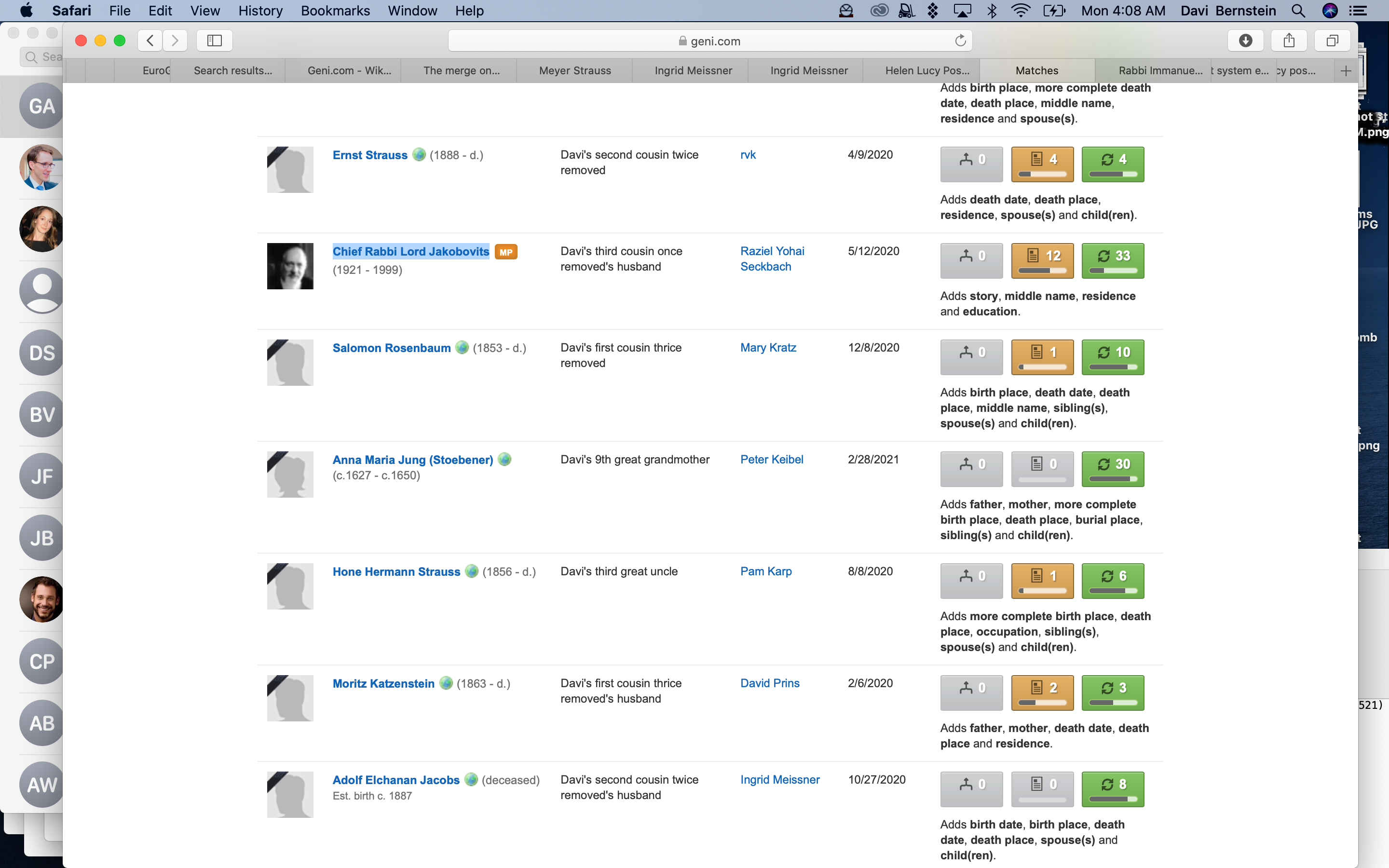1389x868 pixels.
Task: Open the Spotlight search magnifier in menu bar
Action: tap(1298, 11)
